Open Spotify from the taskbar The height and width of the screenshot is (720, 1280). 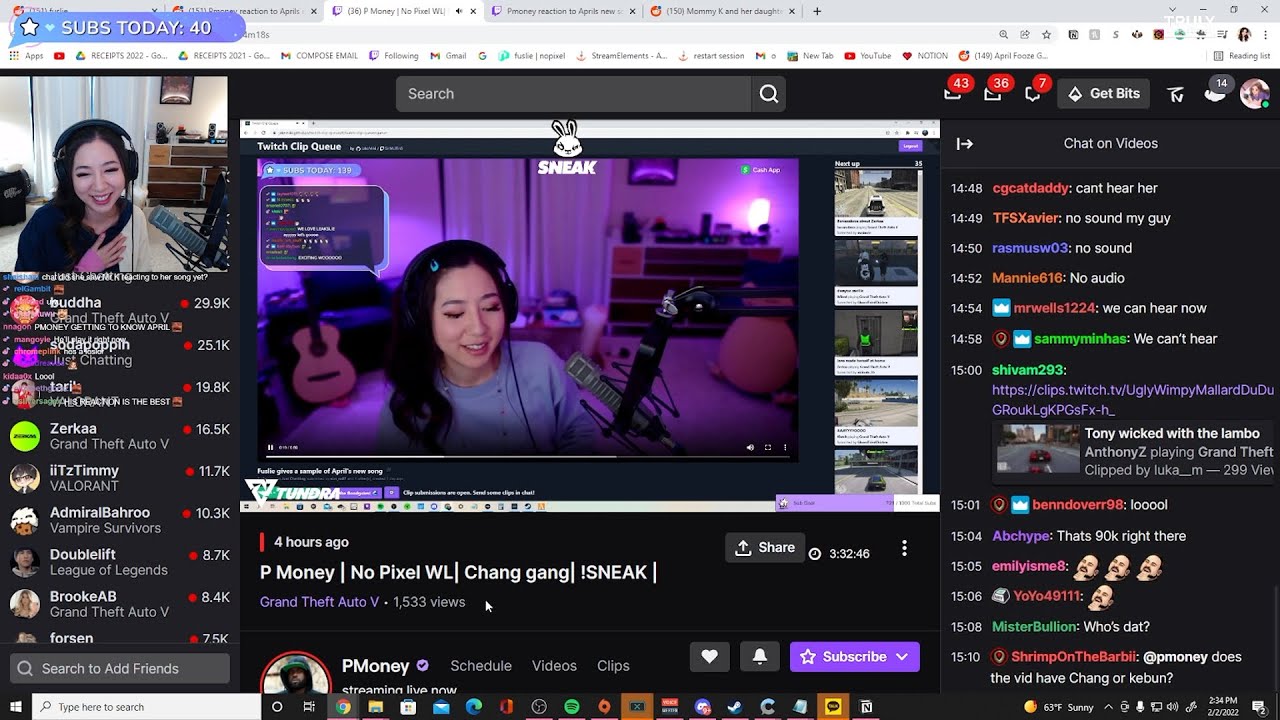click(571, 707)
